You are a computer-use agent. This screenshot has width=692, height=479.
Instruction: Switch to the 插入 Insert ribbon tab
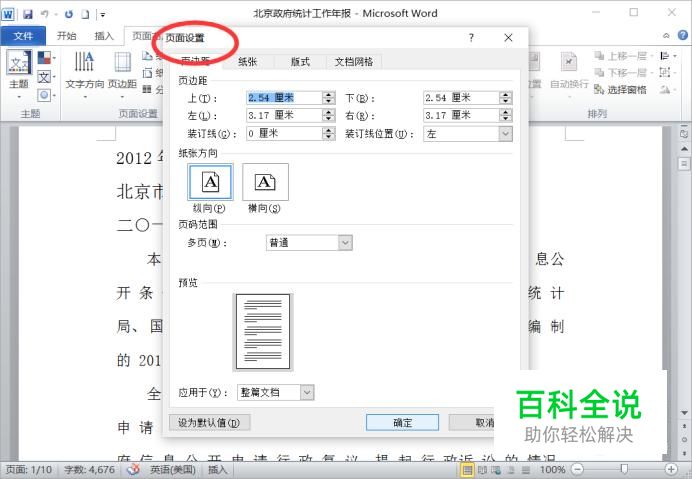pyautogui.click(x=104, y=36)
